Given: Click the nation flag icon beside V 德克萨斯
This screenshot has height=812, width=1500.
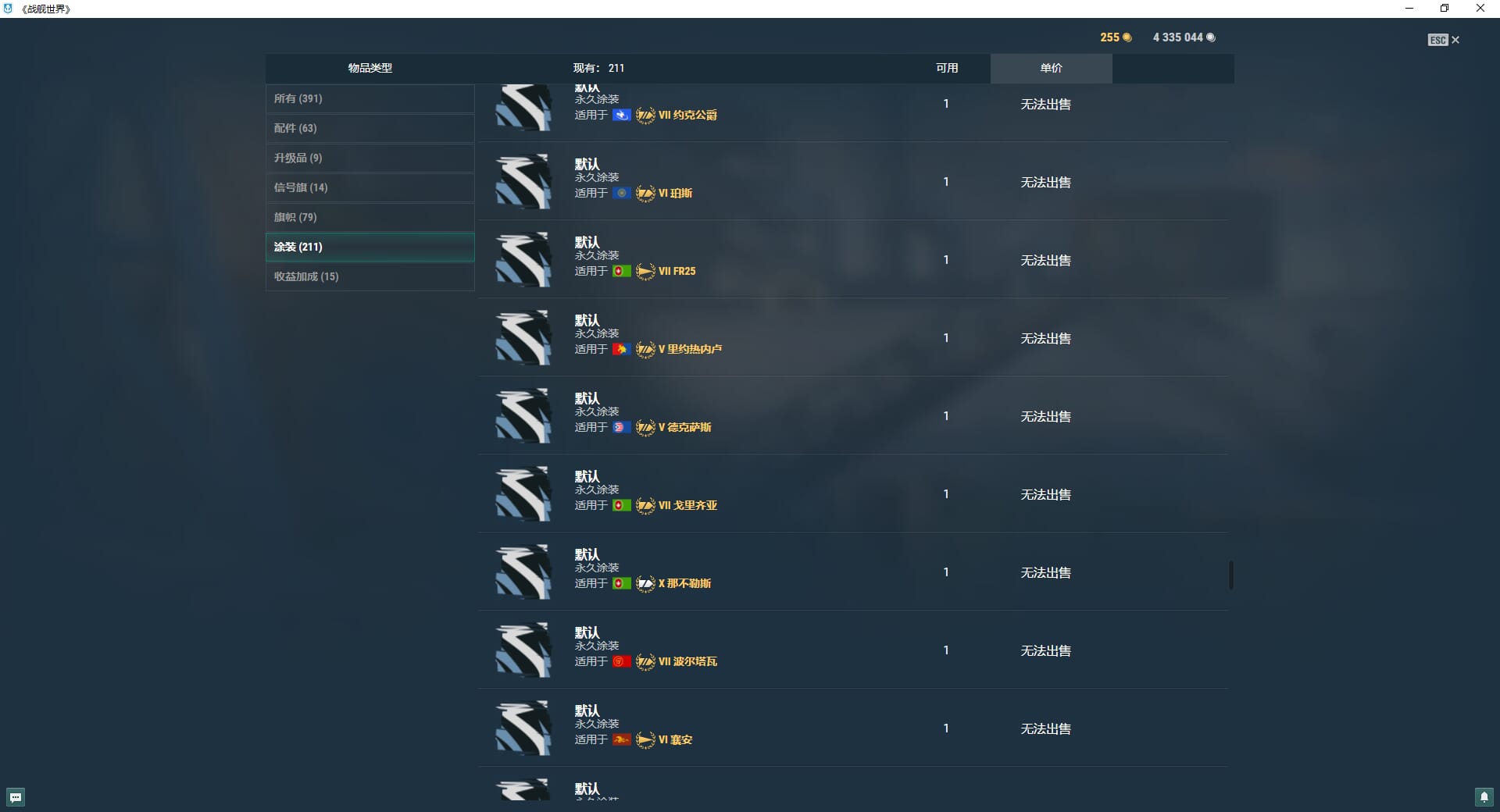Looking at the screenshot, I should [x=621, y=427].
